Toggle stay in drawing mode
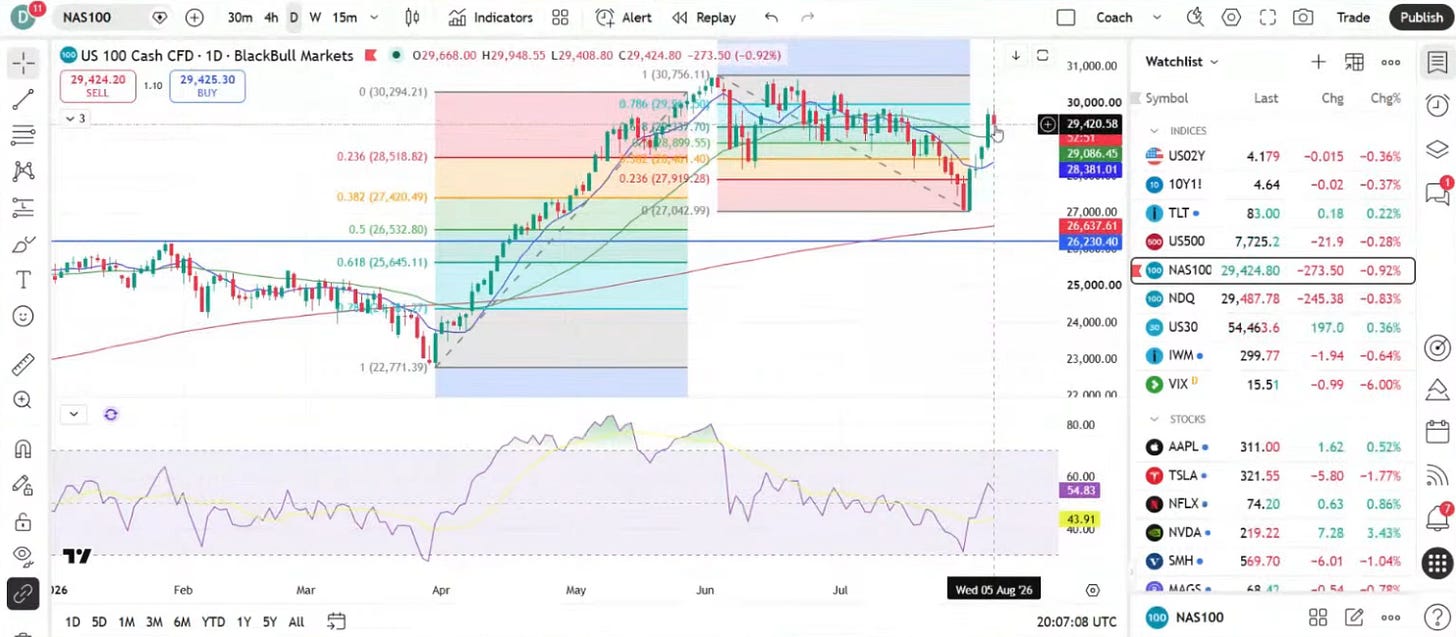This screenshot has height=637, width=1456. [23, 485]
